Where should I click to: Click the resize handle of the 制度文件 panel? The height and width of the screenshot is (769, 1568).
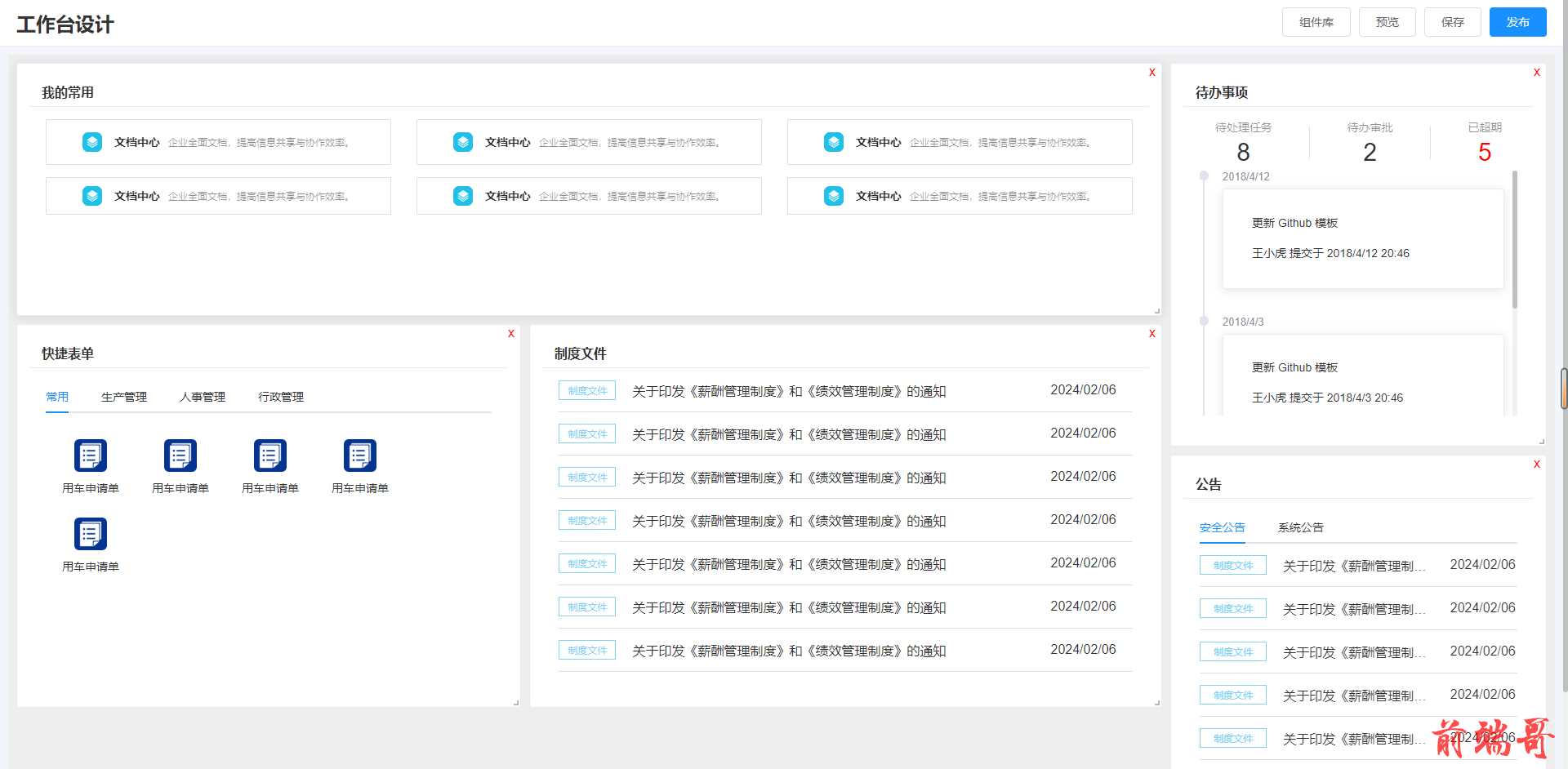click(1157, 703)
